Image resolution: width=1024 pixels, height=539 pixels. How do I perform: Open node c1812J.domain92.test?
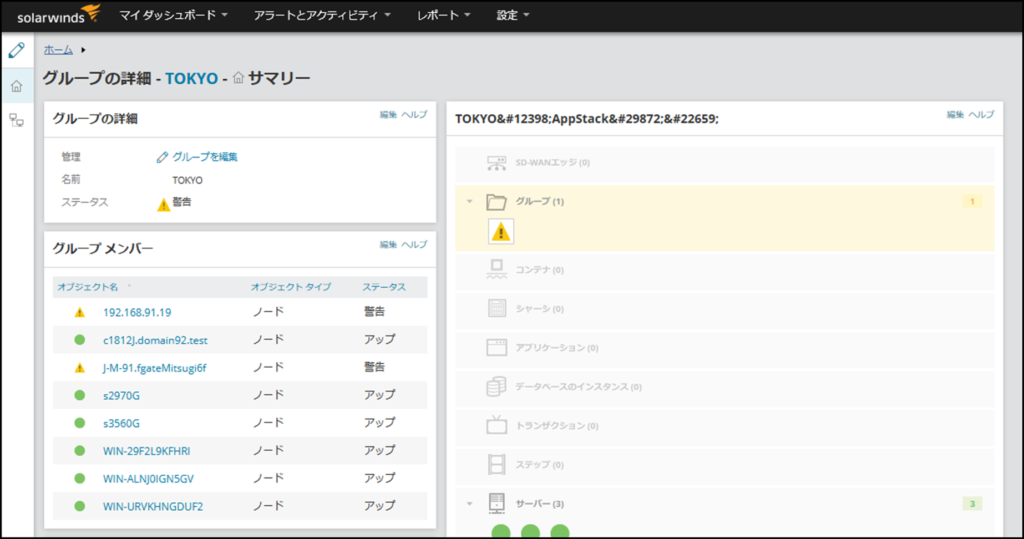tap(155, 340)
